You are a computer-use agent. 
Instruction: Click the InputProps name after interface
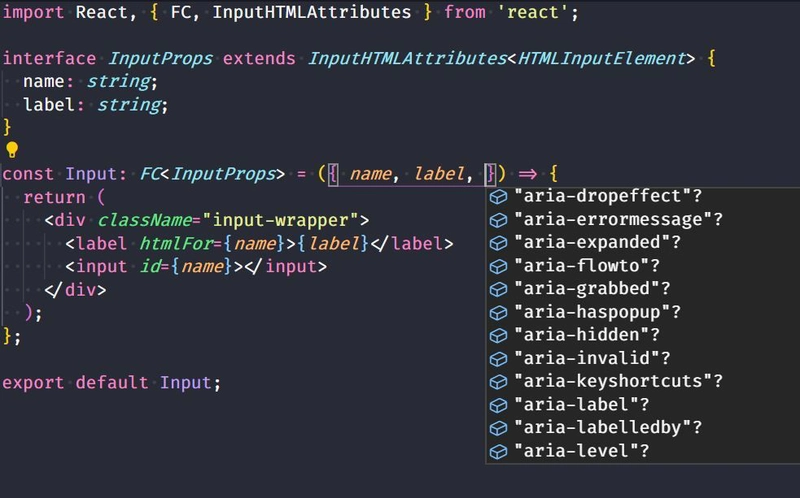click(x=160, y=58)
